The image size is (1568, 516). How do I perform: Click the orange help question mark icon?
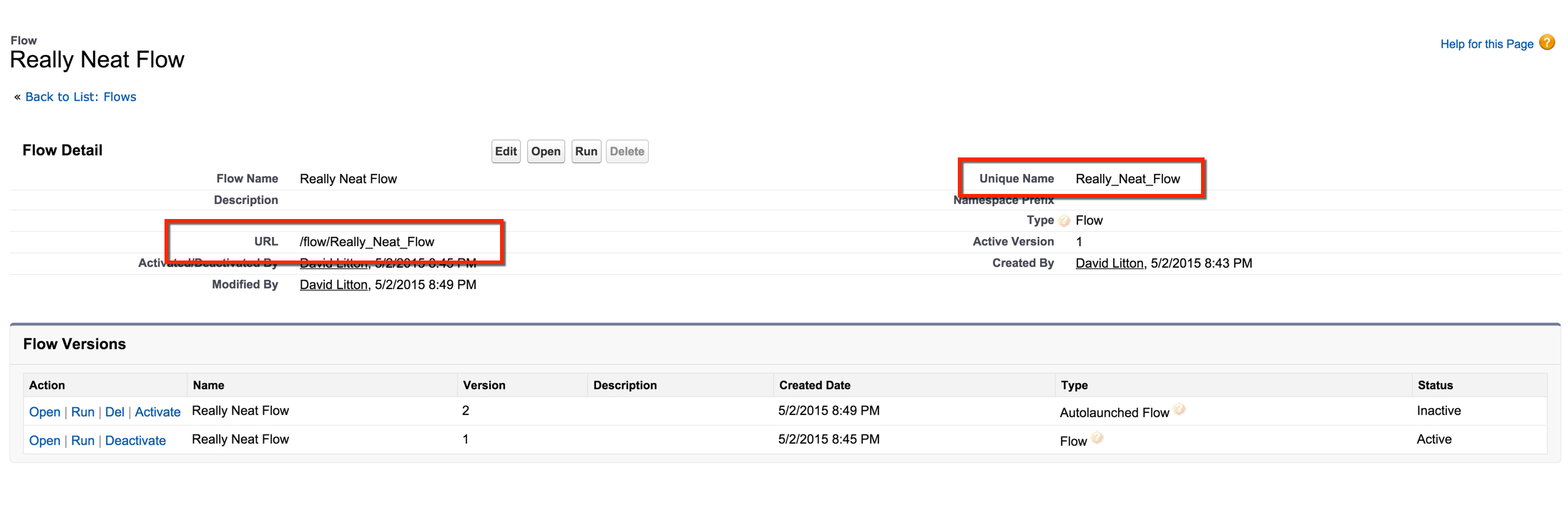(x=1547, y=43)
